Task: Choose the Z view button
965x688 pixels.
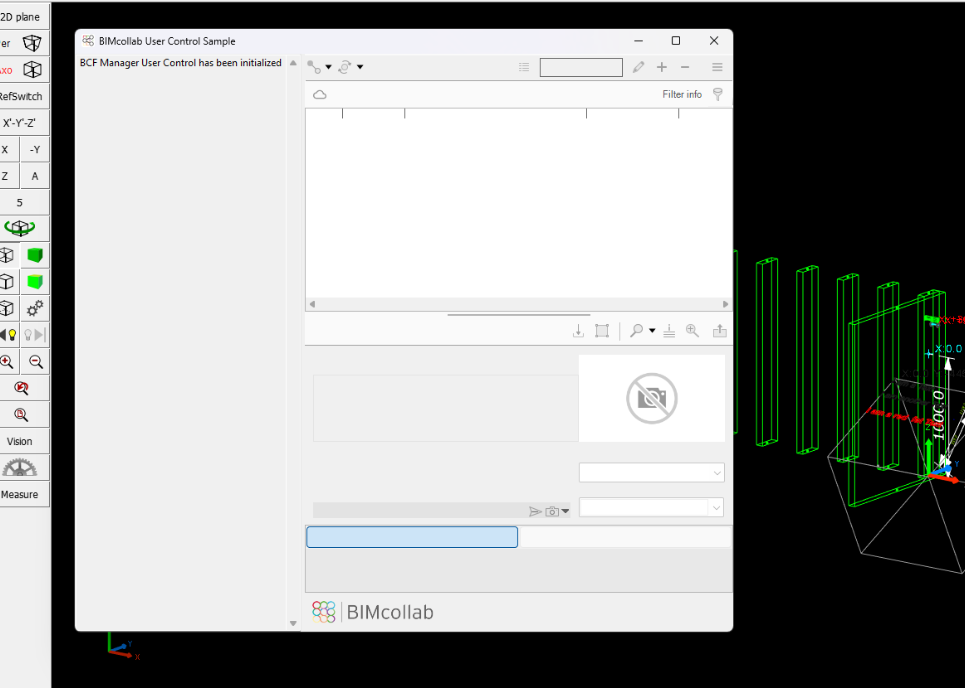Action: tap(6, 176)
